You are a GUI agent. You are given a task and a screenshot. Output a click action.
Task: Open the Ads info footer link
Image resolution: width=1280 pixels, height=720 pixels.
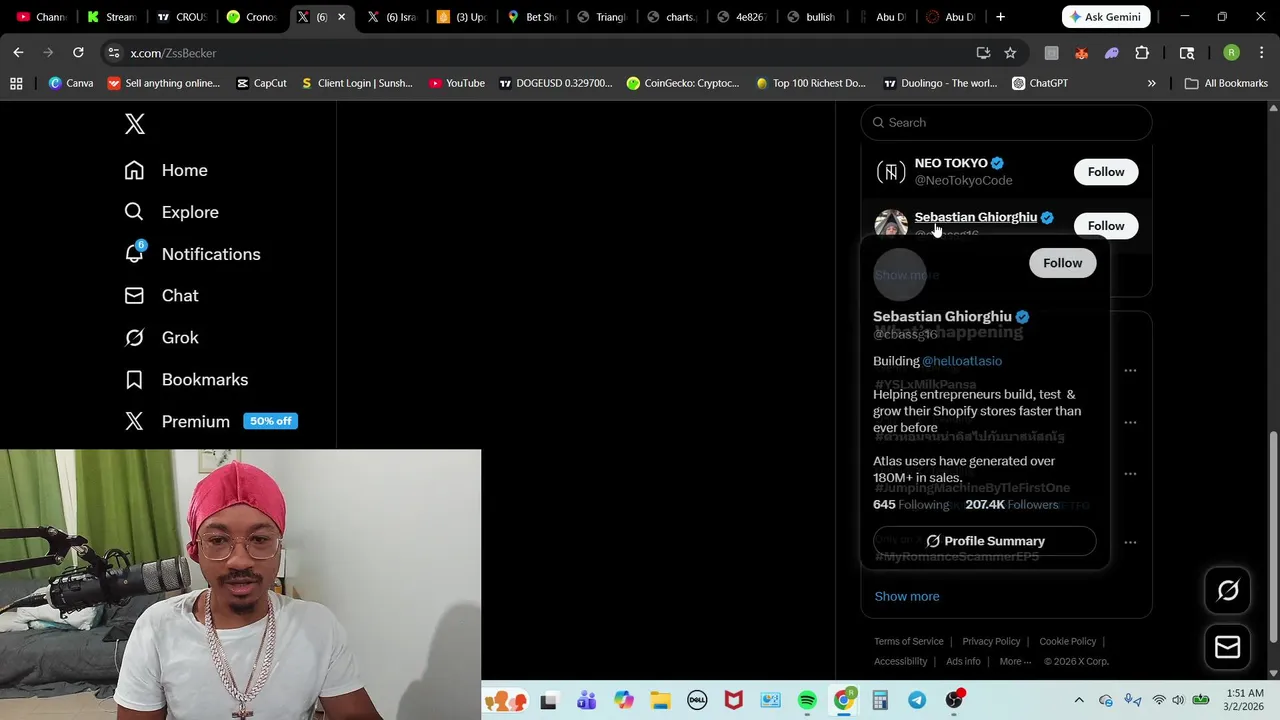963,661
